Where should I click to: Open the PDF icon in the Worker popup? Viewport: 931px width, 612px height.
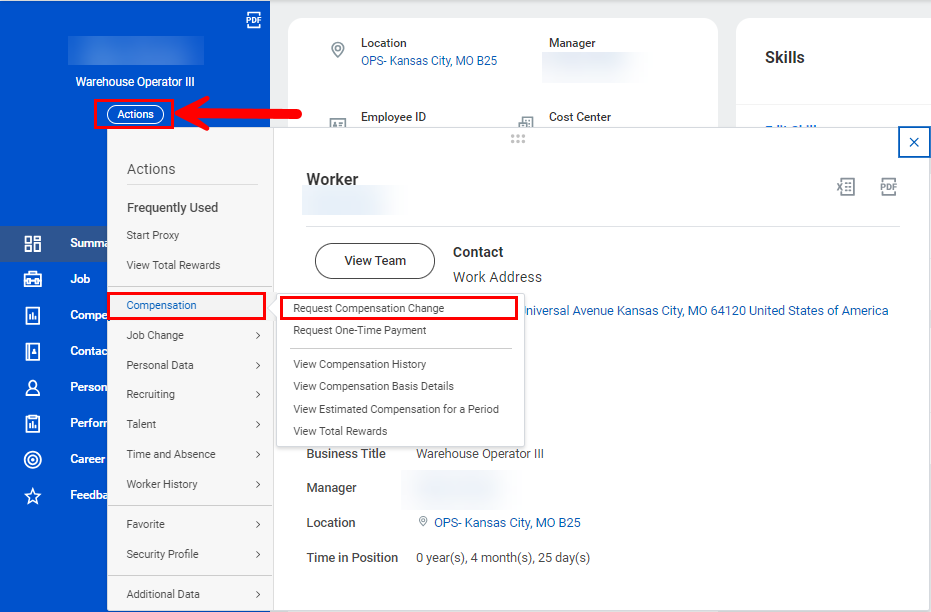[x=888, y=187]
